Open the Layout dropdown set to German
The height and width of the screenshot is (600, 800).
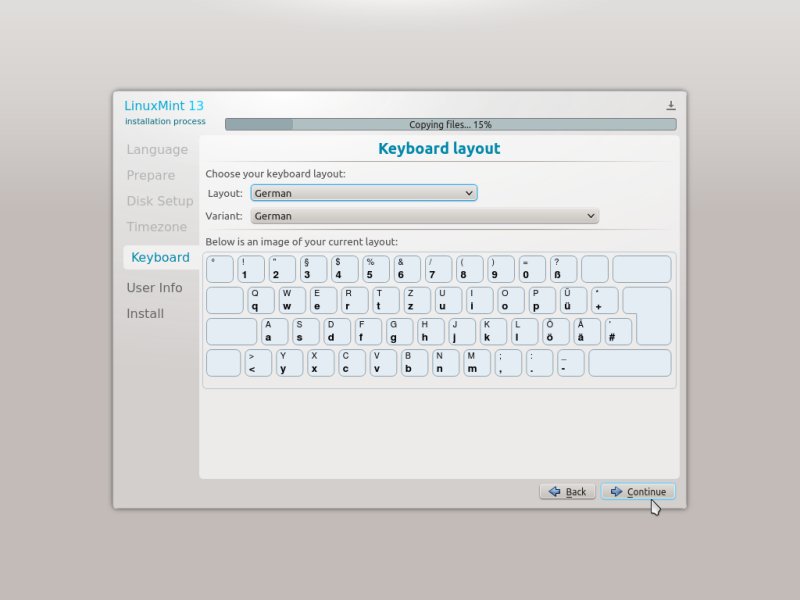(x=364, y=193)
